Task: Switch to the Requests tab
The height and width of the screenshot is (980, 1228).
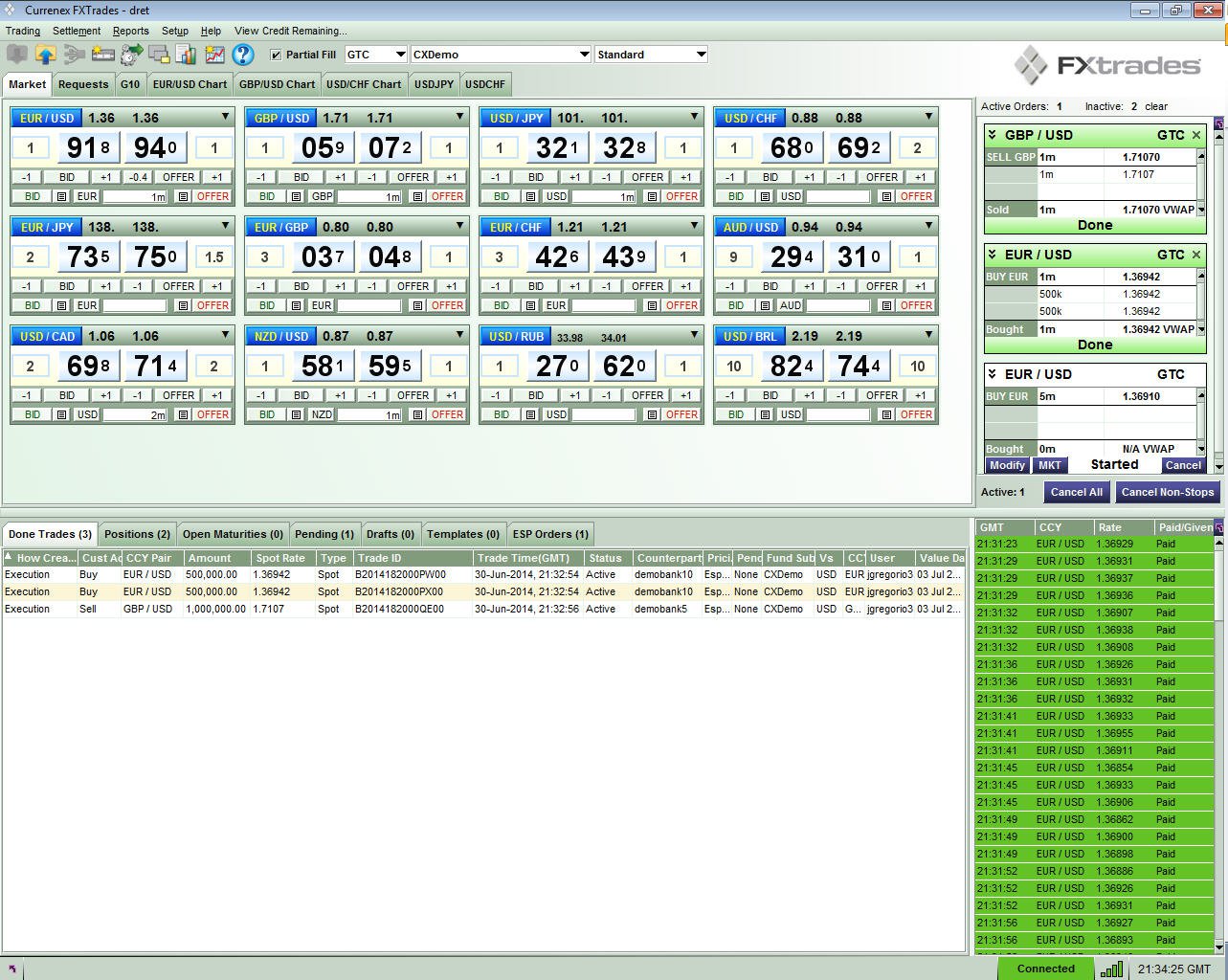Action: coord(83,84)
